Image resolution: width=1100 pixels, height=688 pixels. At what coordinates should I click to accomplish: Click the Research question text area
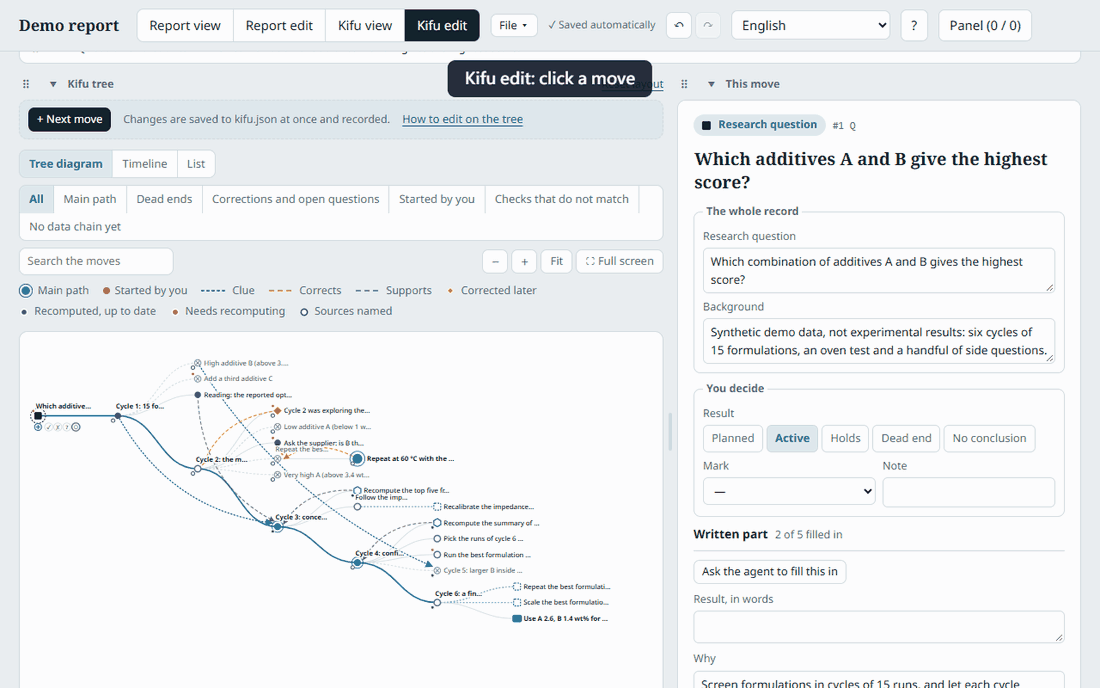click(878, 270)
